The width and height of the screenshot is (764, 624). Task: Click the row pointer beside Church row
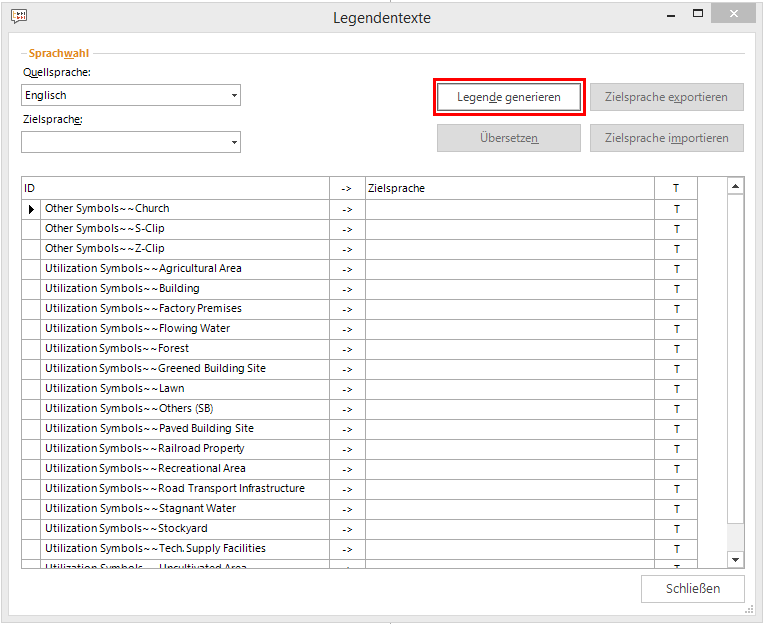31,209
